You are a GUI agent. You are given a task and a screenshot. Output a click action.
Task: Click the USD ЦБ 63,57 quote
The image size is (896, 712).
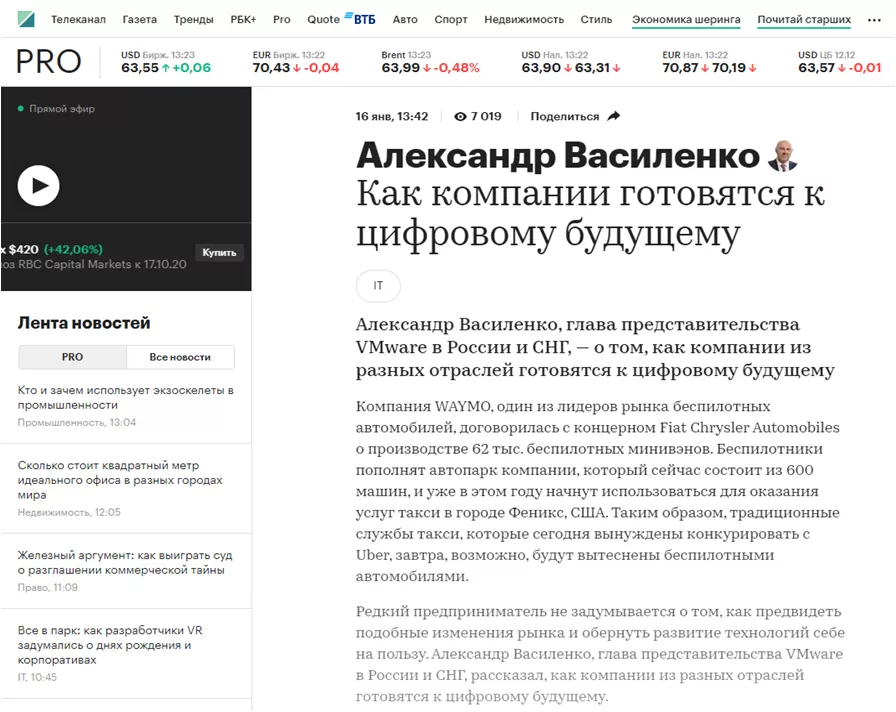click(839, 62)
